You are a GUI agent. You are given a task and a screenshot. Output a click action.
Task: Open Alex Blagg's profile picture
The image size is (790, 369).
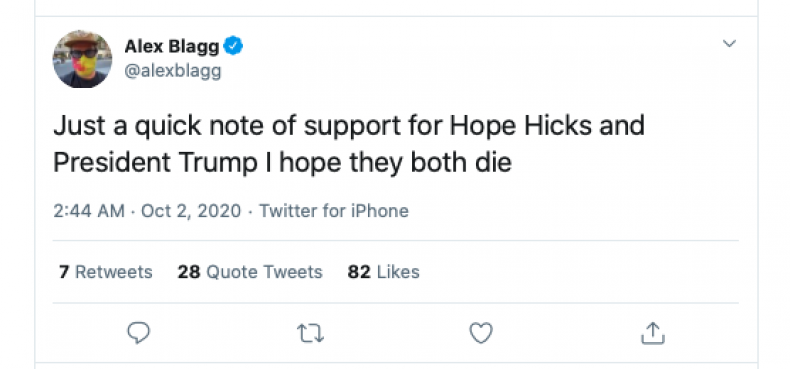point(83,59)
